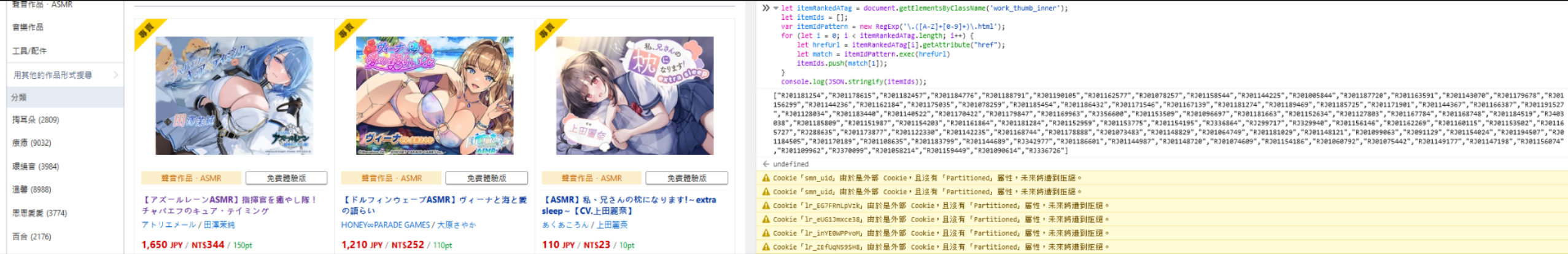Filter by 療癒 (9032) category
The width and height of the screenshot is (1568, 254).
coord(32,143)
